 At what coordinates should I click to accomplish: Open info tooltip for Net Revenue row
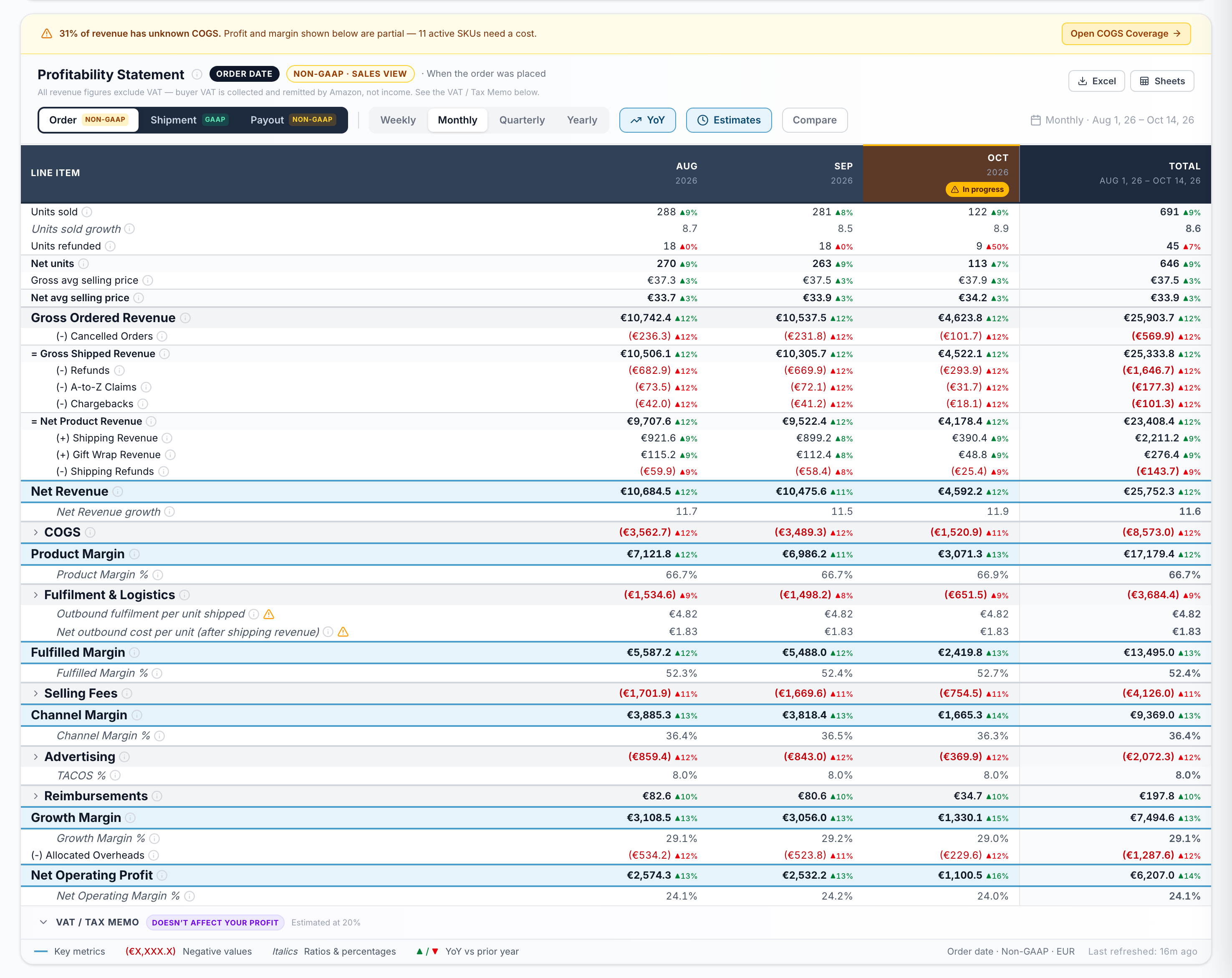tap(118, 492)
